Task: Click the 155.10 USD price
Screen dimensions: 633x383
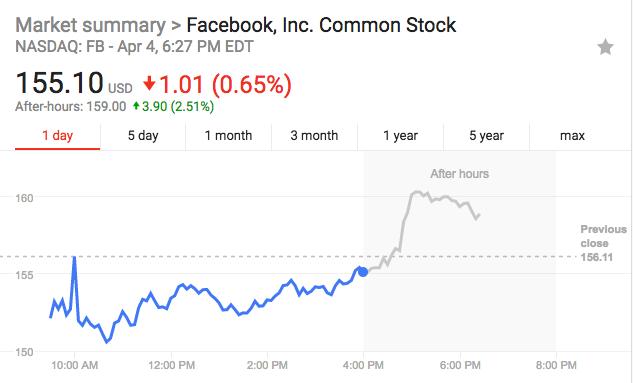Action: pos(74,83)
